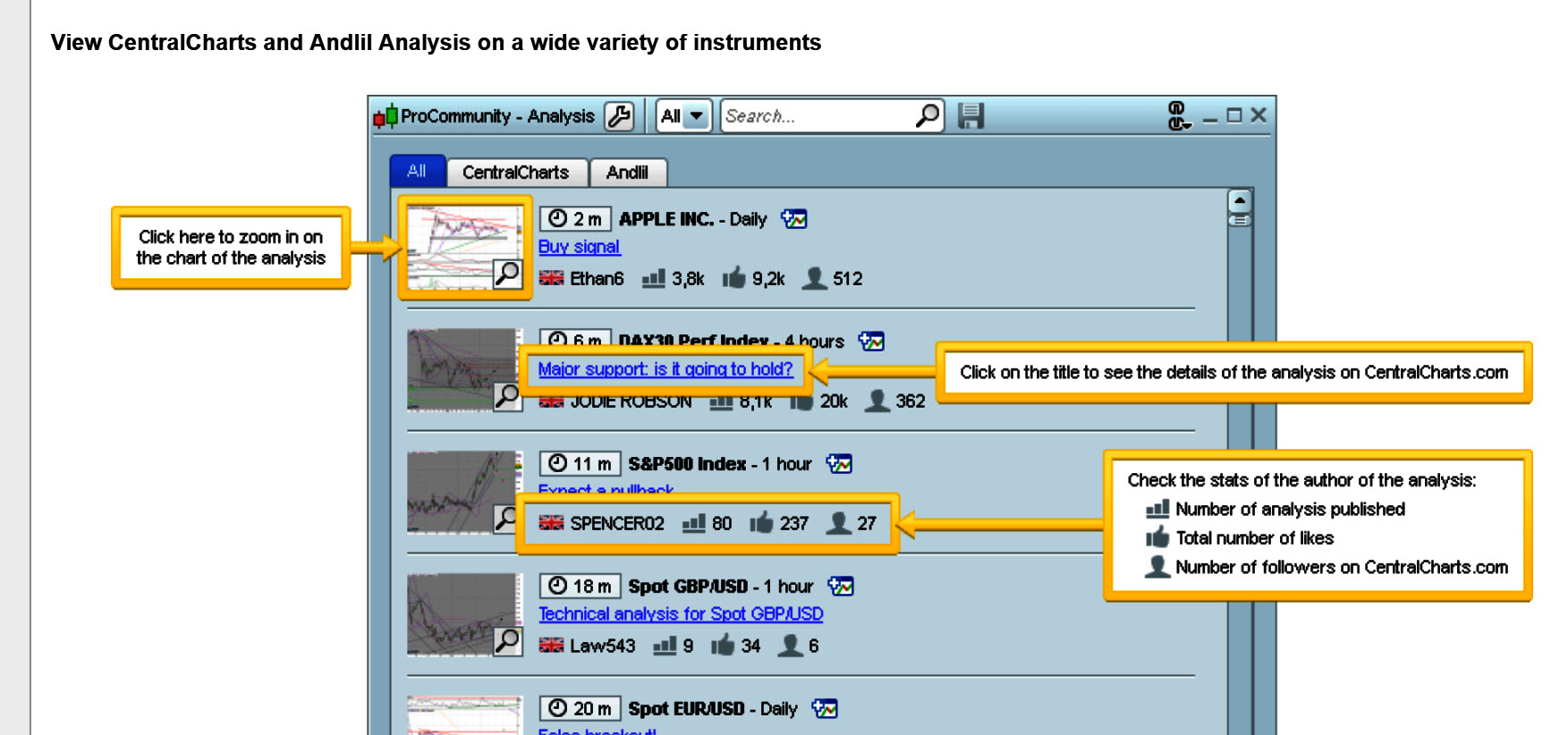
Task: Click the 'S&P500 Index - 1 hour' title
Action: click(x=720, y=464)
